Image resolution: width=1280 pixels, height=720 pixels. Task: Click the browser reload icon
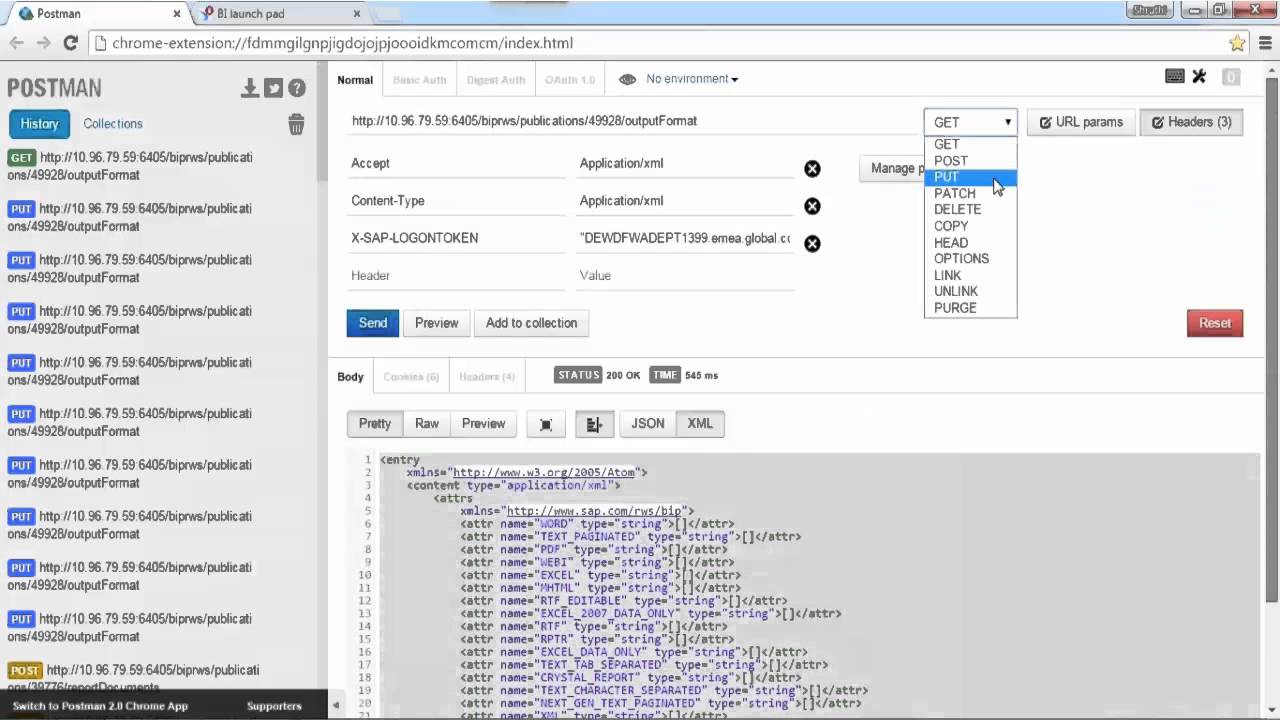click(70, 43)
